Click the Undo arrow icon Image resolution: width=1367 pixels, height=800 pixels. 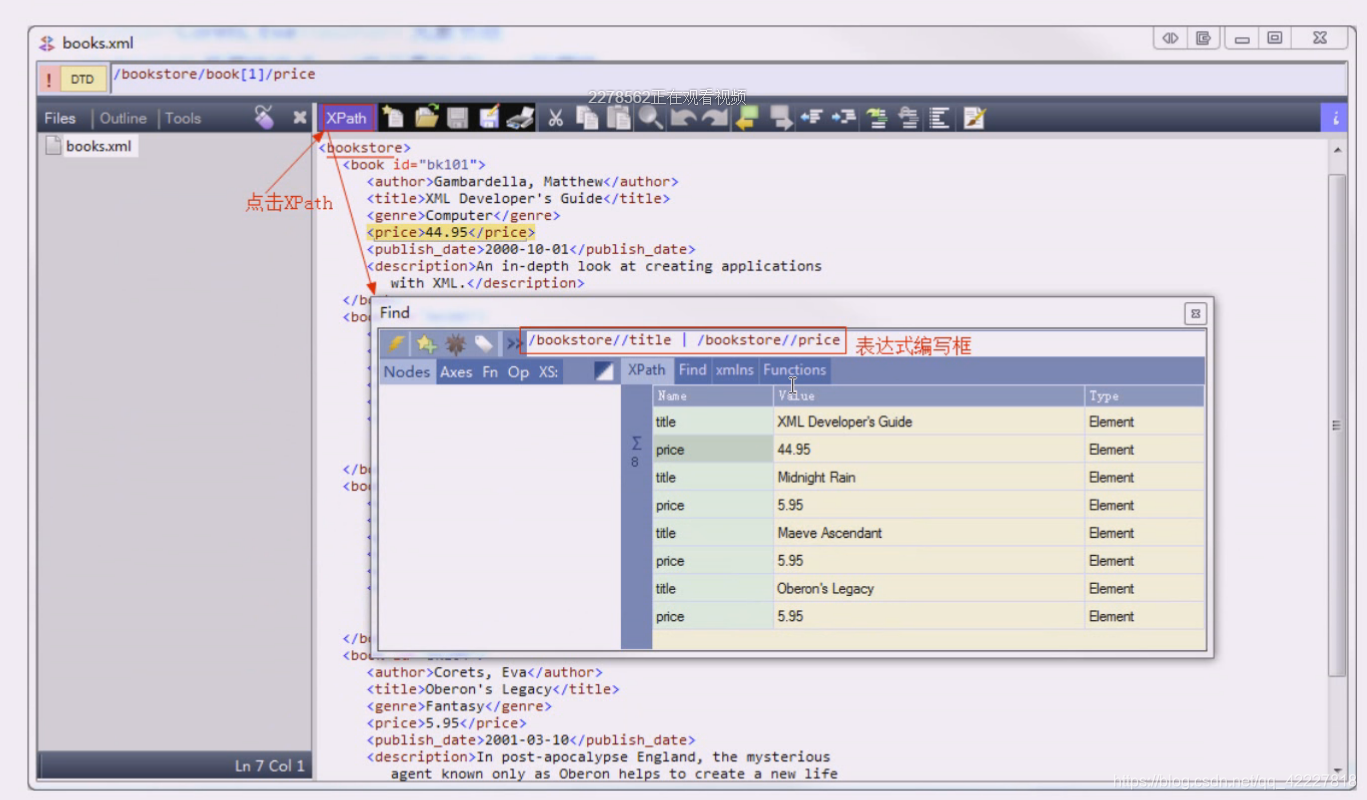[x=683, y=118]
